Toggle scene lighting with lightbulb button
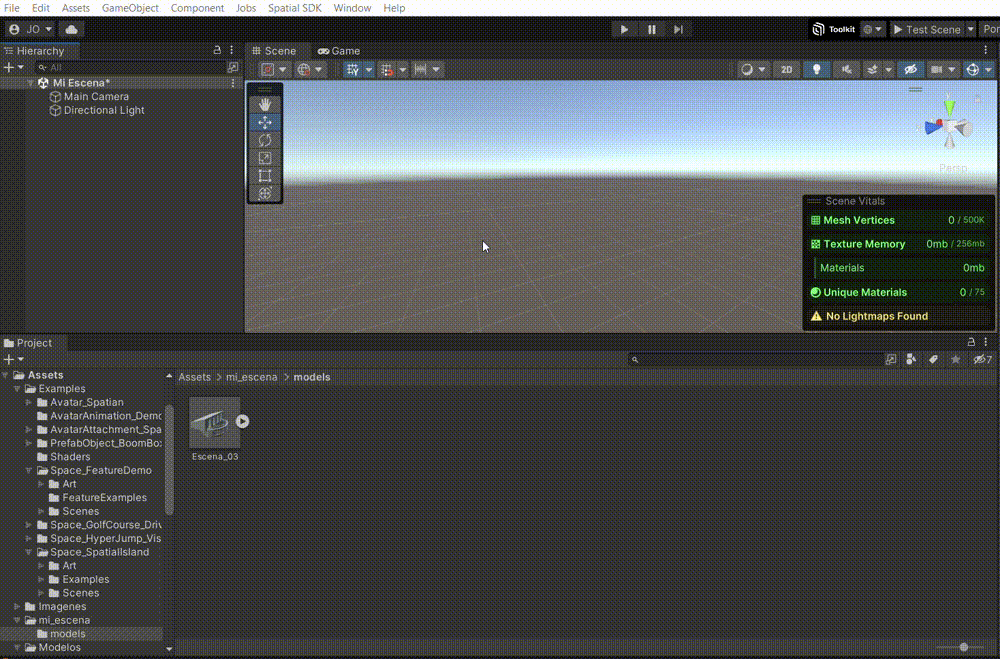Image resolution: width=1000 pixels, height=659 pixels. [x=817, y=70]
